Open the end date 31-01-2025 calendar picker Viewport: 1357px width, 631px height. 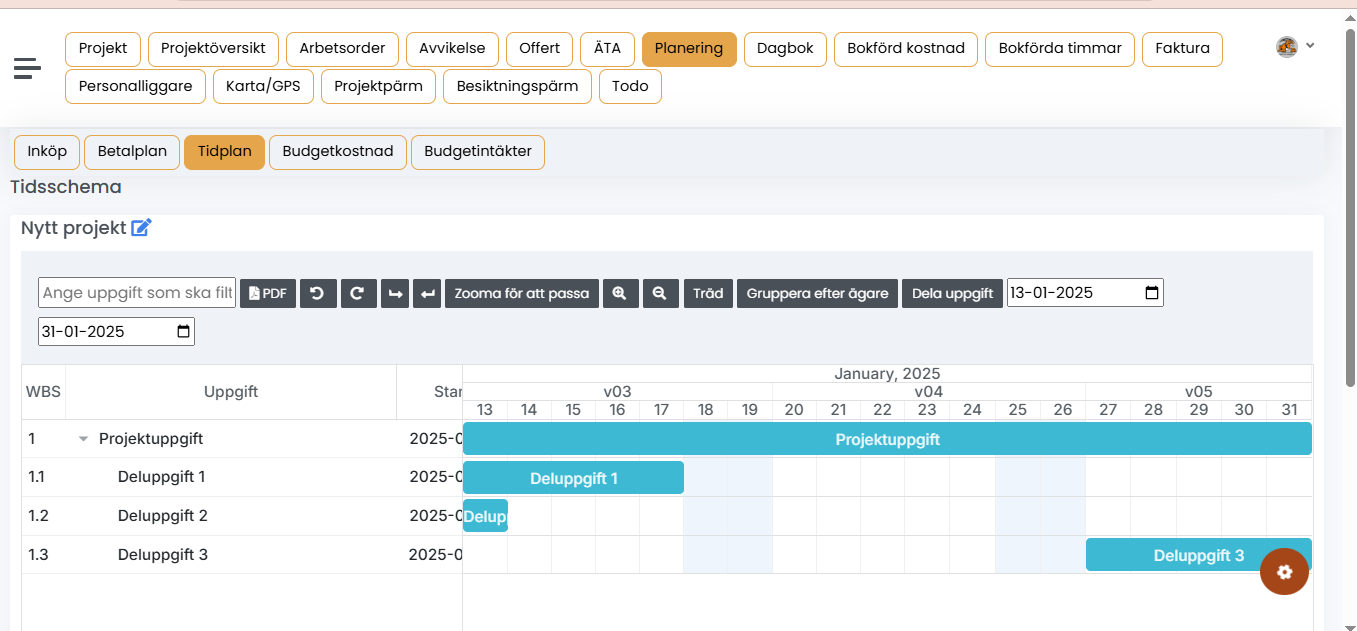183,332
